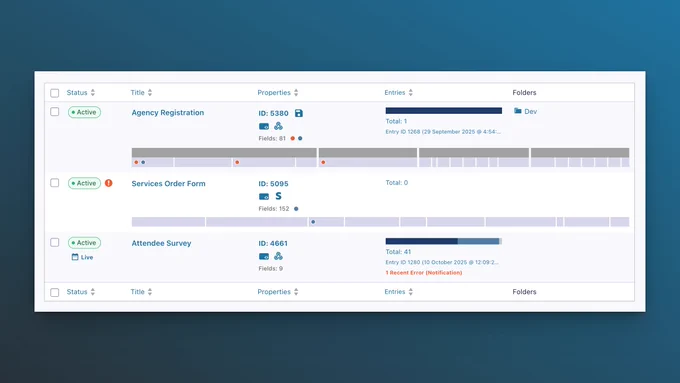This screenshot has height=383, width=680.
Task: Open the Dev folder link
Action: (x=530, y=111)
